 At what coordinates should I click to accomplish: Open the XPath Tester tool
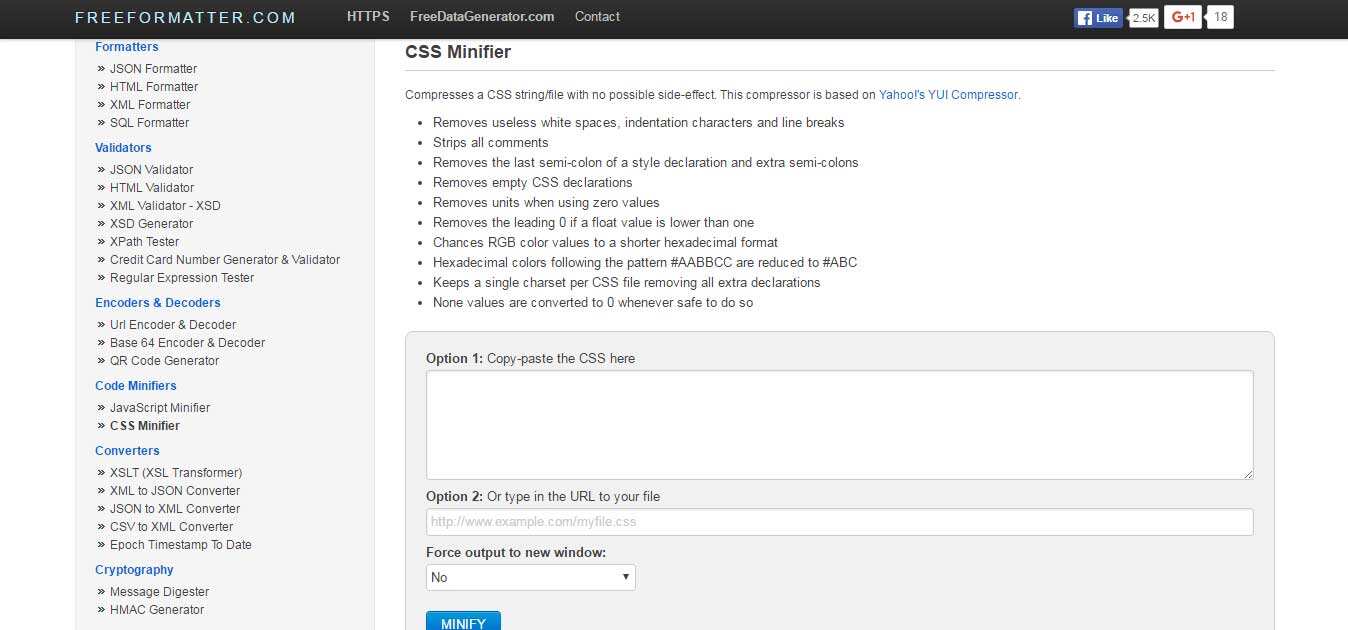point(144,242)
